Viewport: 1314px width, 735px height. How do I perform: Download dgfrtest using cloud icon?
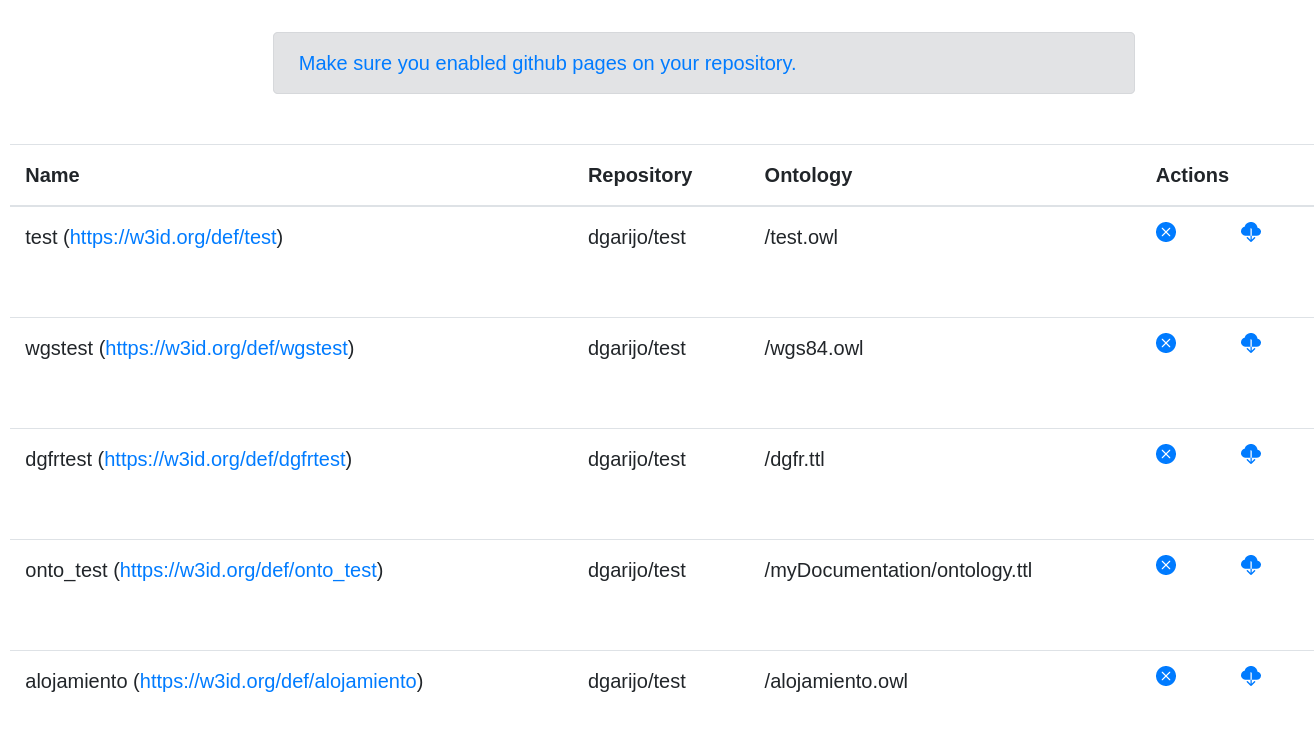[x=1251, y=454]
